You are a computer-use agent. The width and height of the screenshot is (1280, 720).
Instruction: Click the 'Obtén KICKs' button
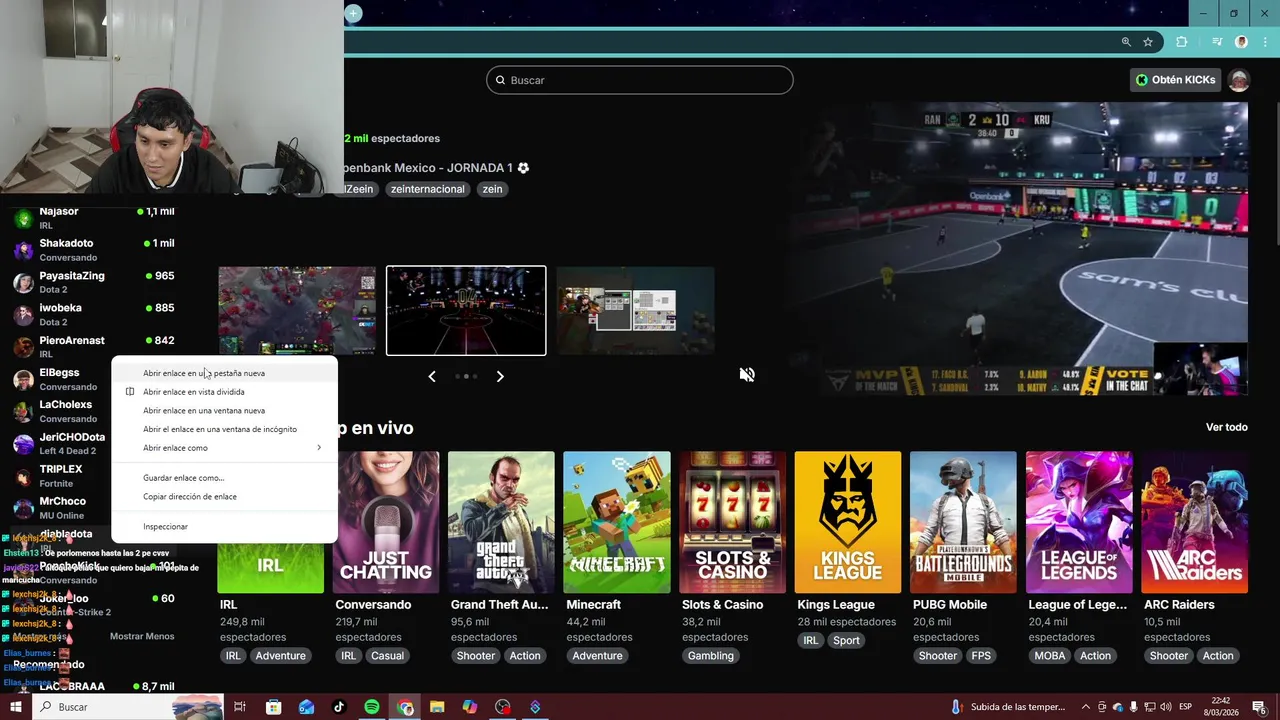point(1176,80)
